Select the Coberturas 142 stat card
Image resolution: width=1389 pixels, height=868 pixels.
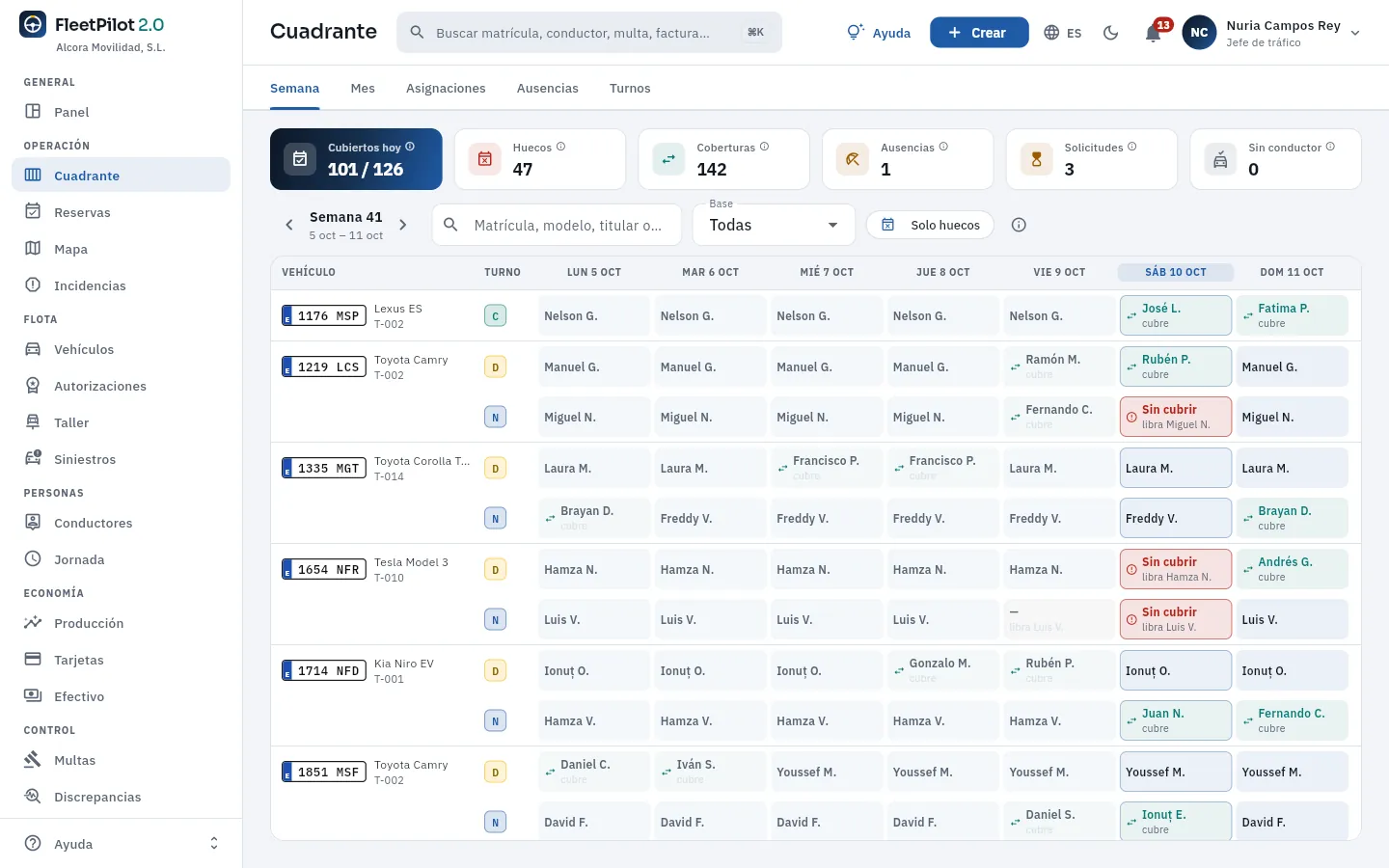pos(723,159)
